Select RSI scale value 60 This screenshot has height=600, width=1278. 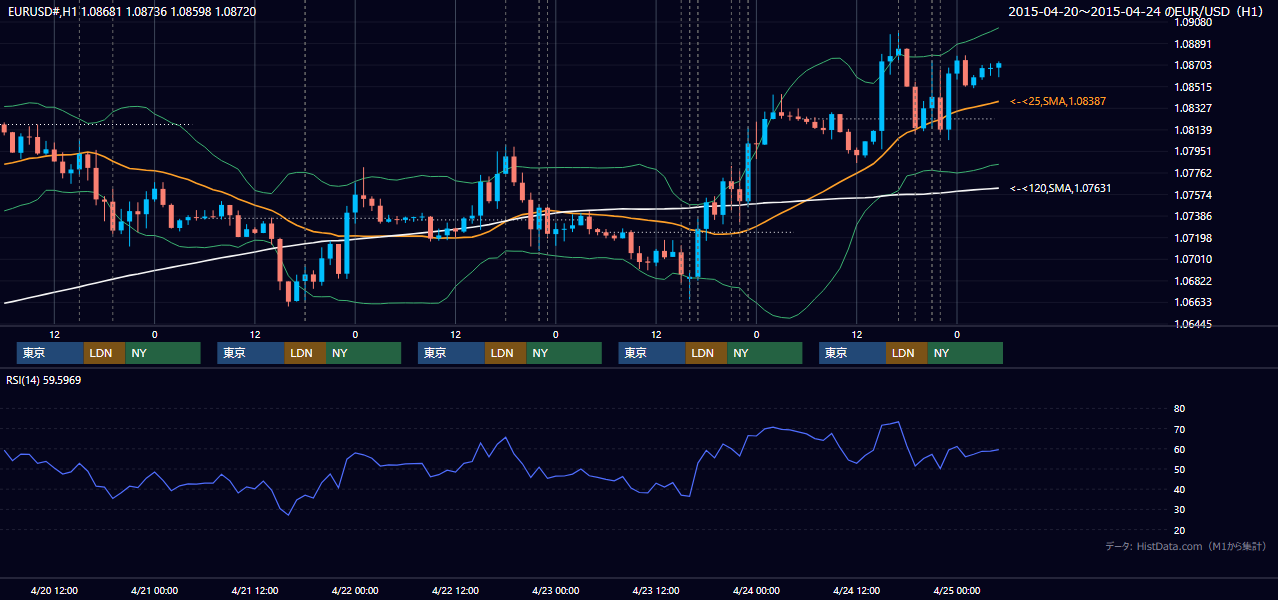tap(1179, 449)
